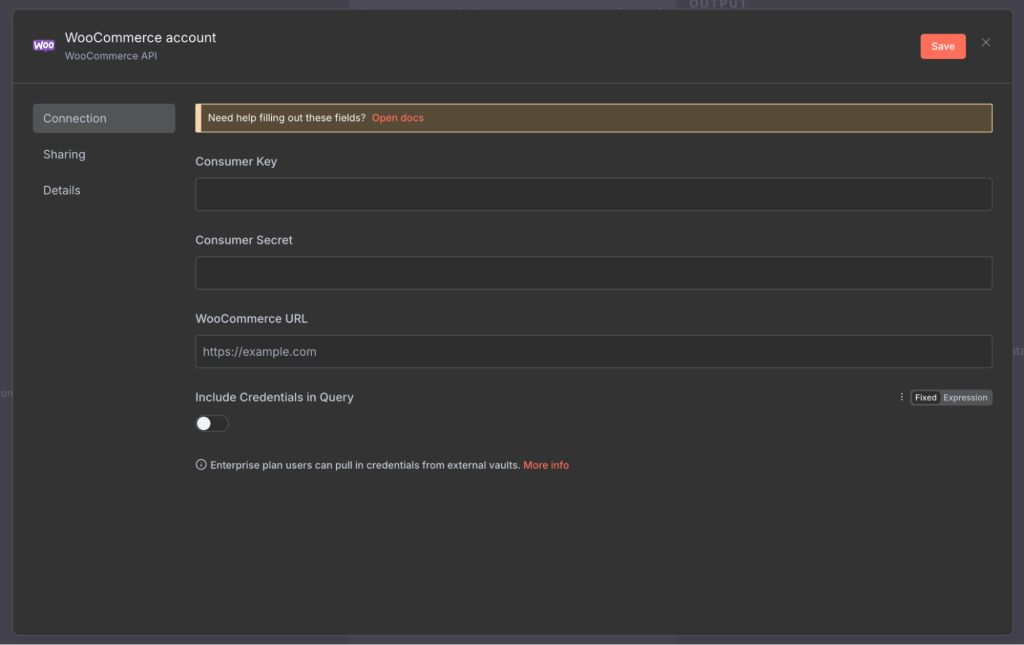Screen dimensions: 1024x645
Task: Click the WooCommerce account title to rename
Action: click(140, 38)
